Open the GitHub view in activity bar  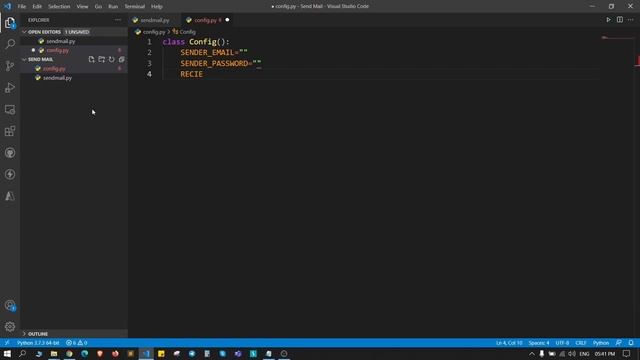(x=10, y=153)
